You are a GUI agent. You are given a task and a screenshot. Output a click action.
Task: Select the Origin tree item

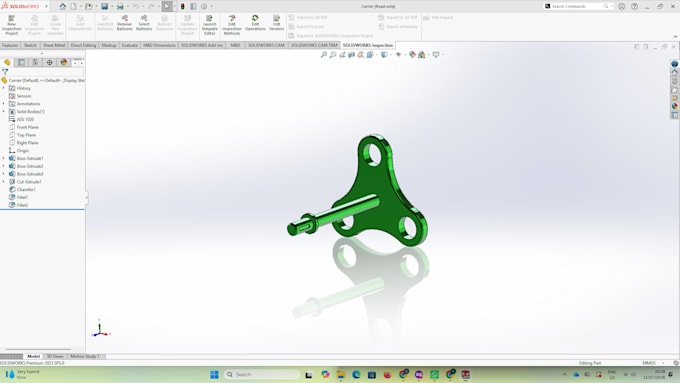[x=23, y=151]
